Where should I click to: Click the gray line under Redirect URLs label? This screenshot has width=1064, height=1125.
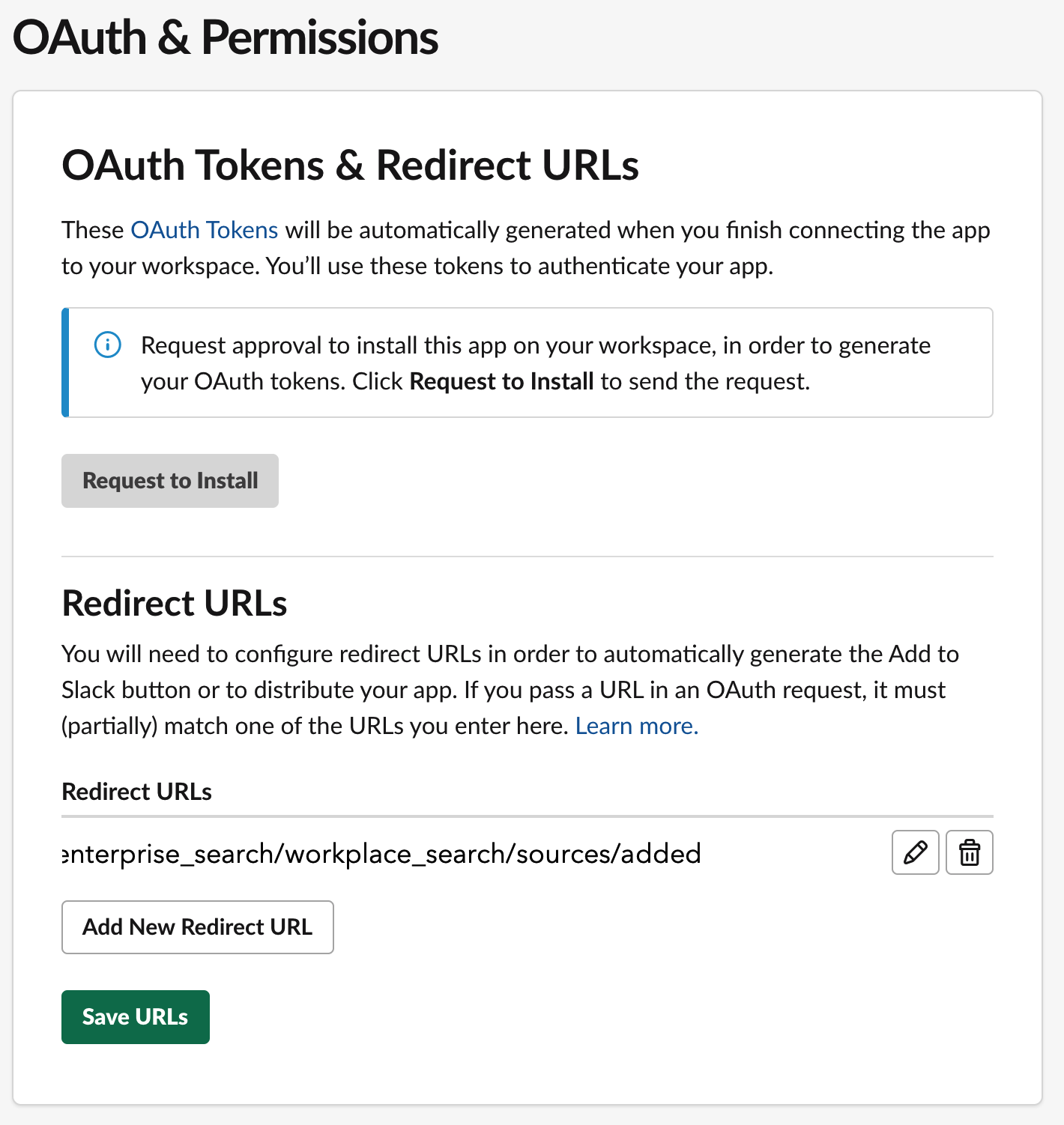527,816
